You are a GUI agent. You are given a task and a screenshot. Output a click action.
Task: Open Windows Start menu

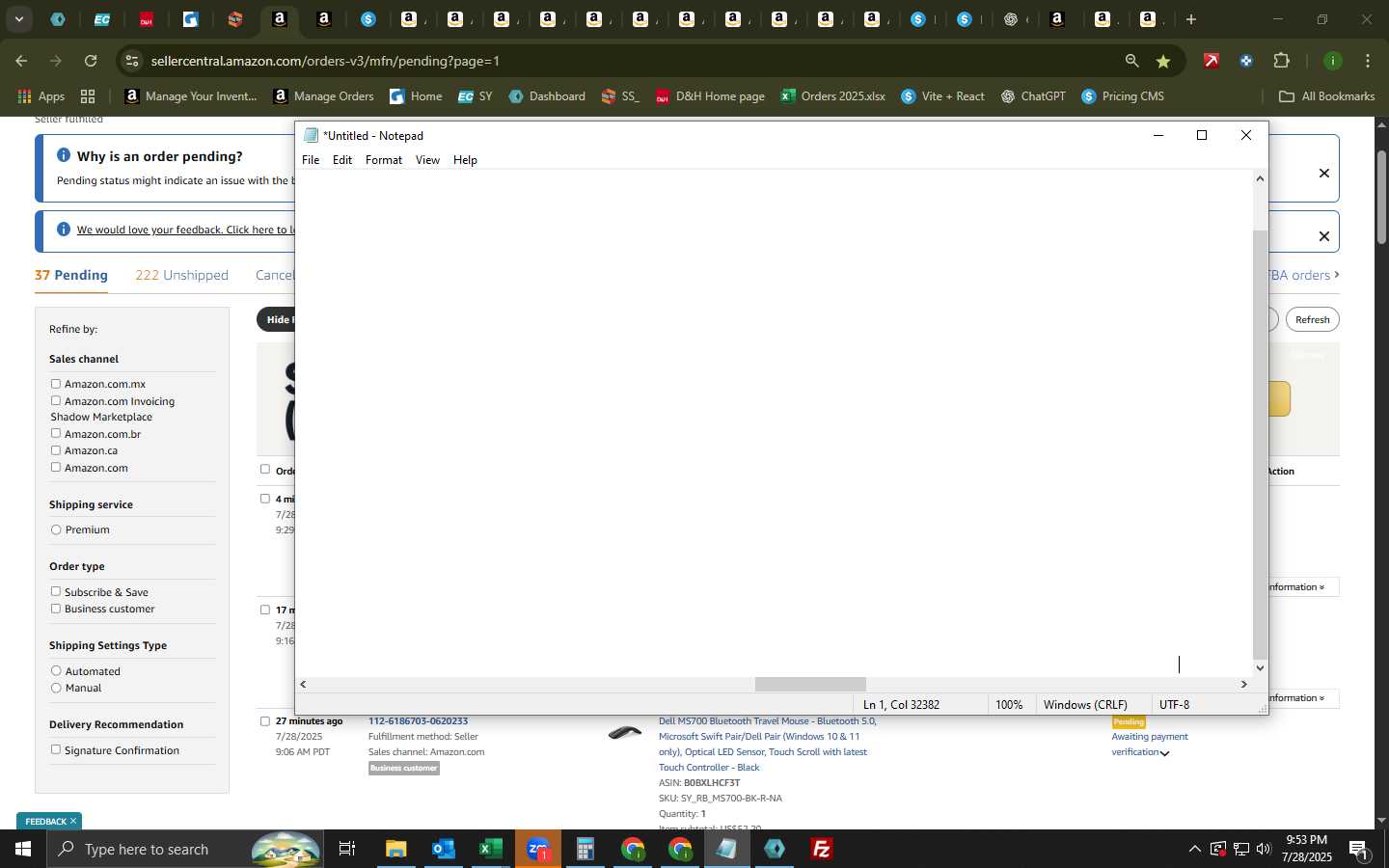coord(23,849)
